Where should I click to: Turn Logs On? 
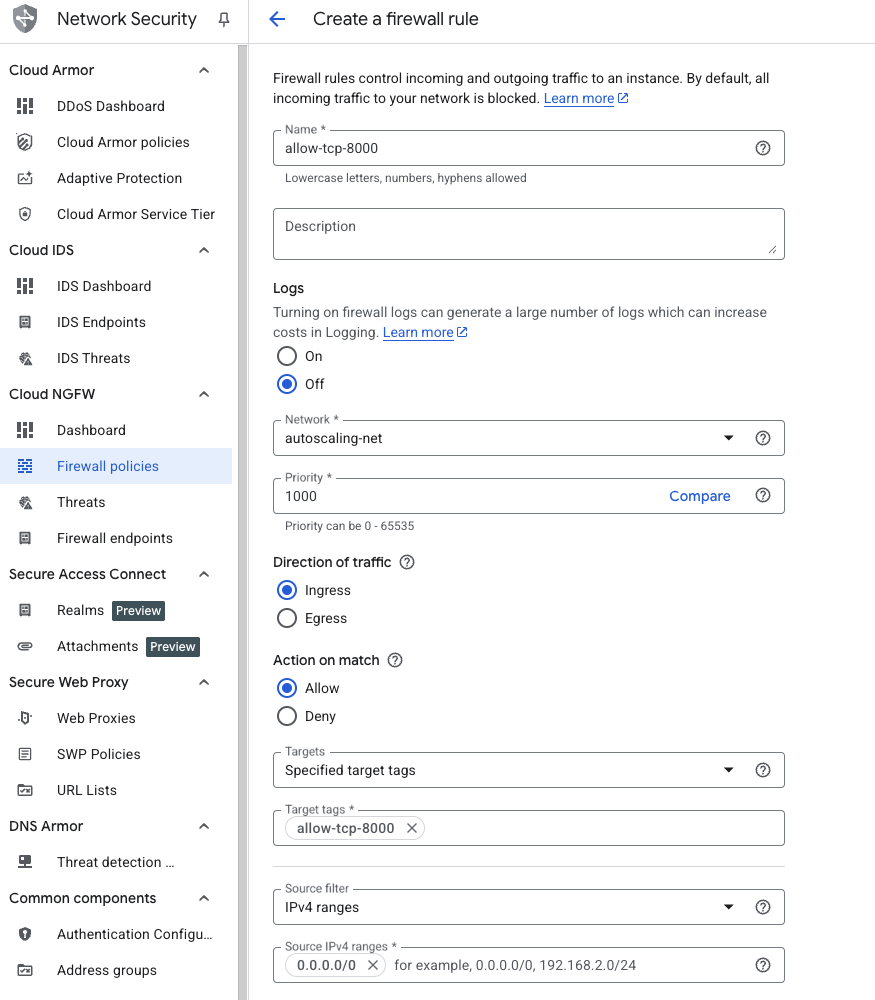point(285,356)
